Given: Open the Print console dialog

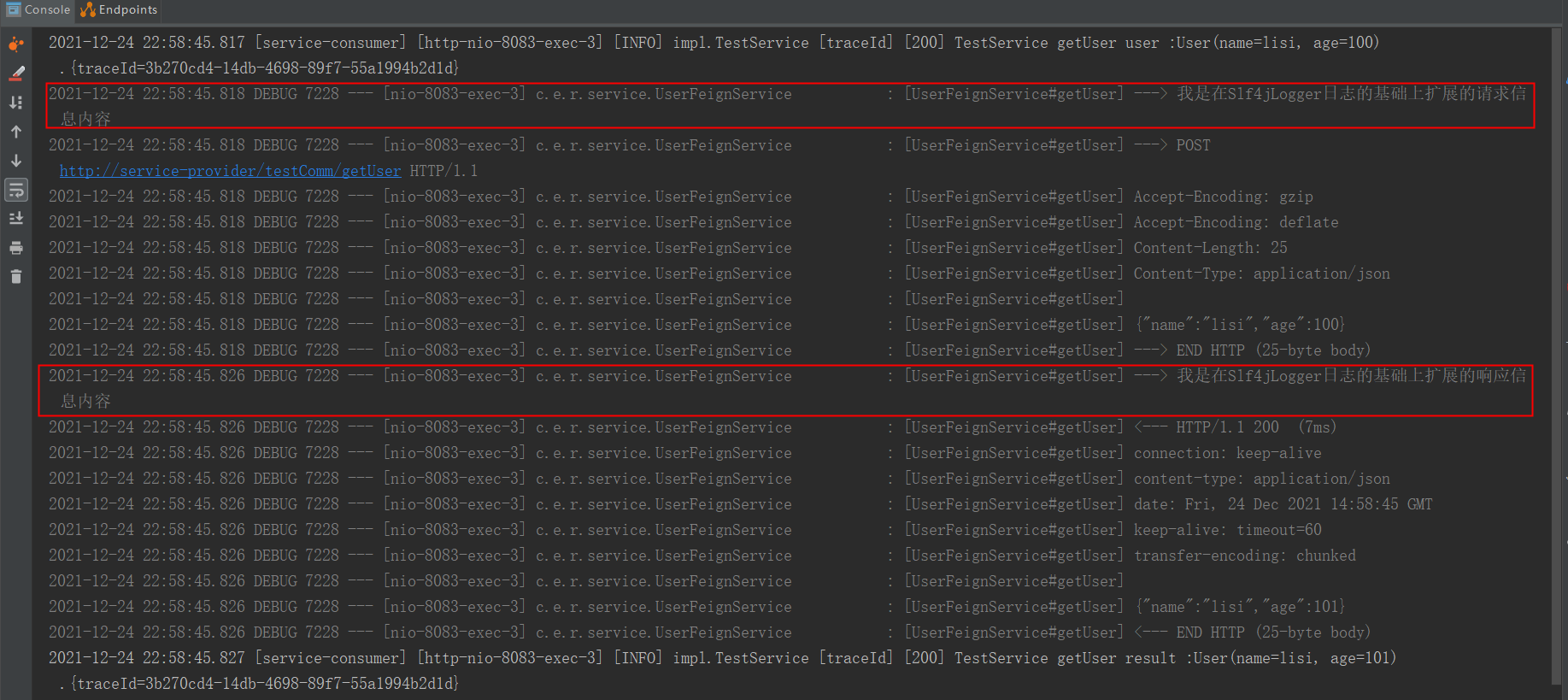Looking at the screenshot, I should click(15, 247).
